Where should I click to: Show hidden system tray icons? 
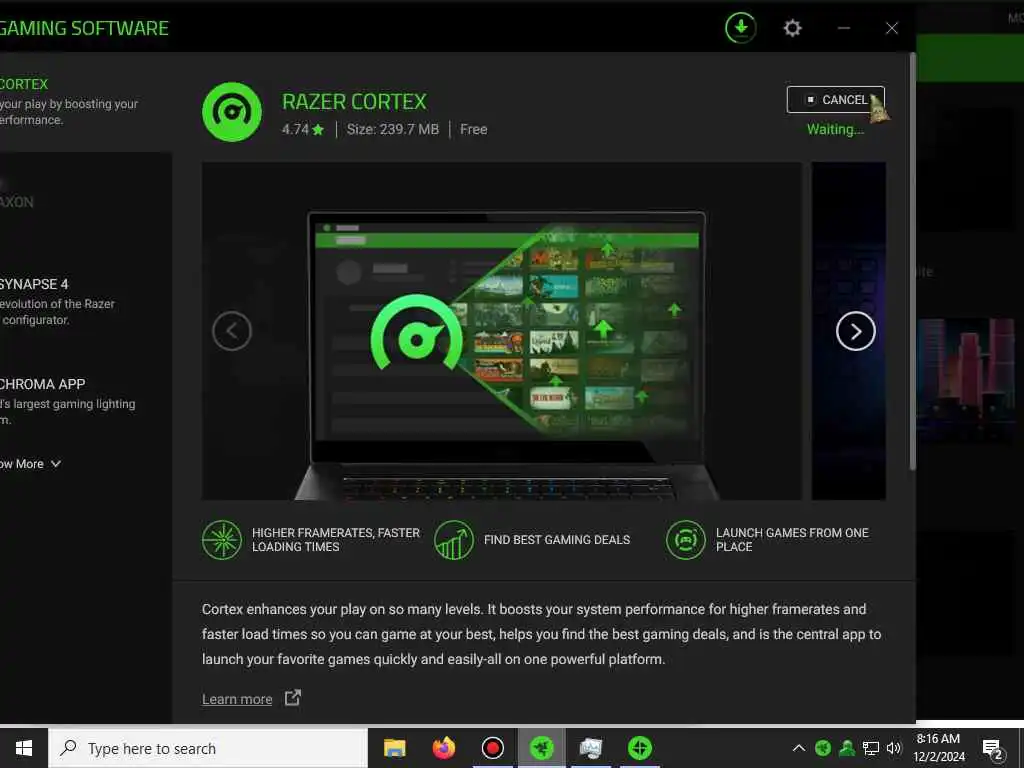click(x=799, y=748)
